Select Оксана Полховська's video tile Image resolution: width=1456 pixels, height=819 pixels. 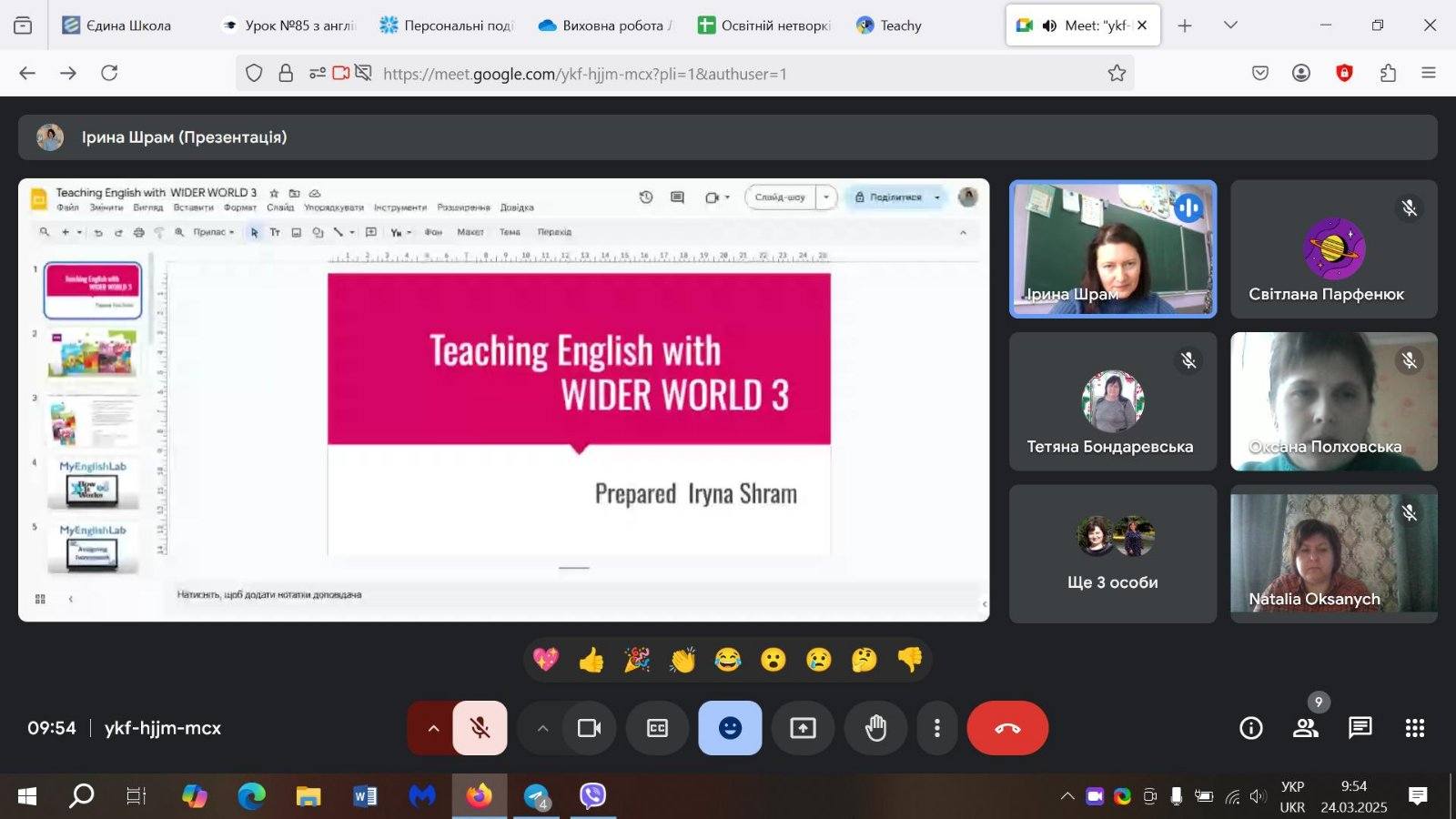pyautogui.click(x=1334, y=401)
